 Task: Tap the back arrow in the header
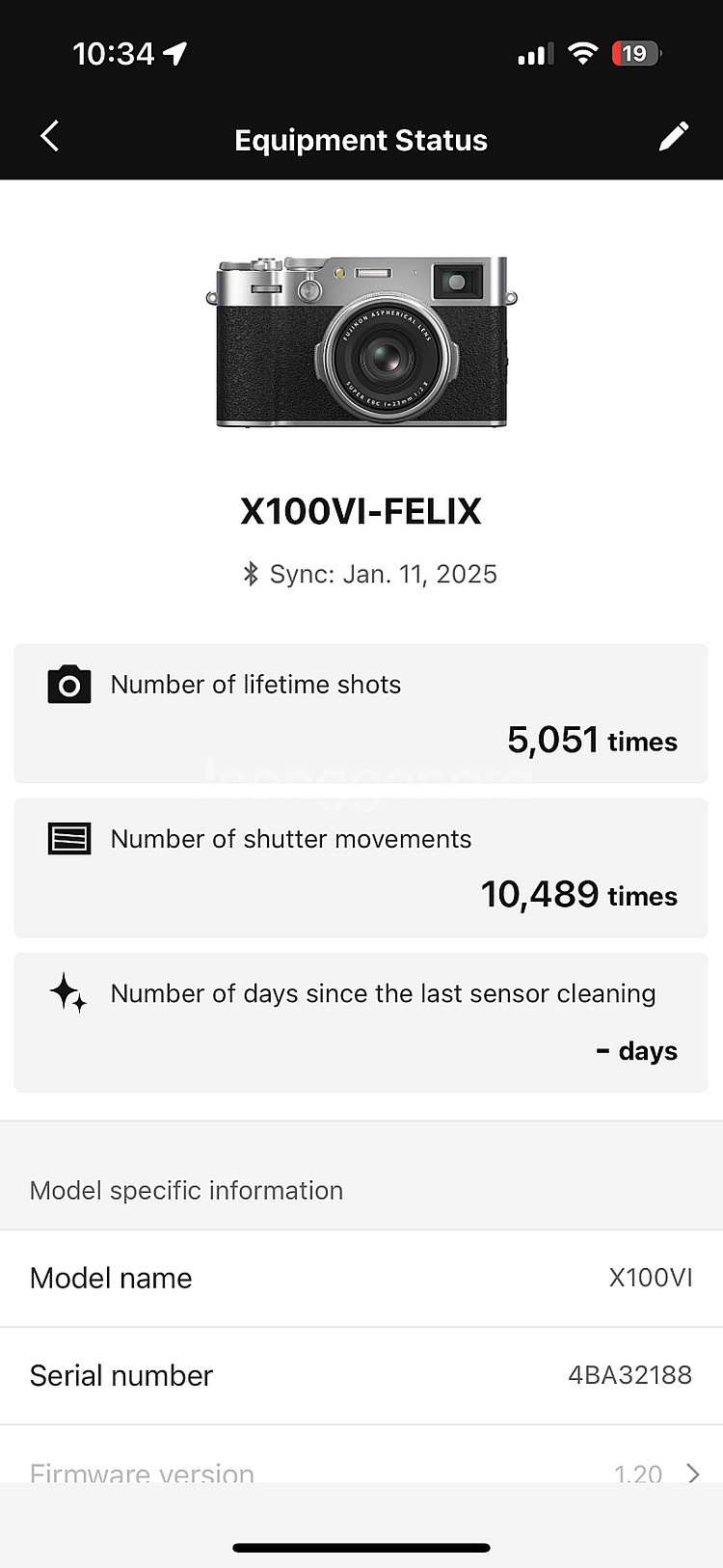(x=50, y=136)
